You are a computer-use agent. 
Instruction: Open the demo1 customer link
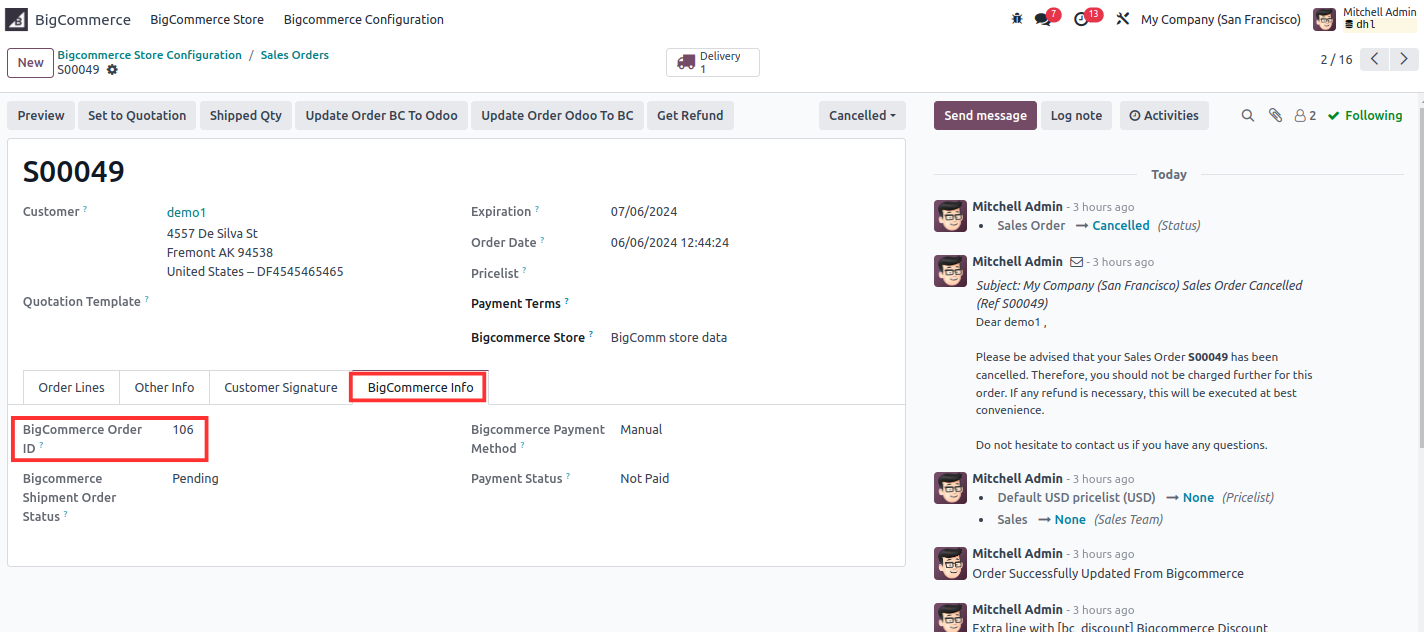click(187, 212)
